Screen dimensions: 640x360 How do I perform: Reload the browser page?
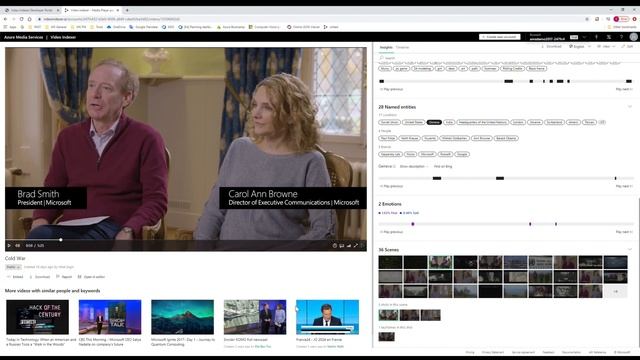click(22, 19)
